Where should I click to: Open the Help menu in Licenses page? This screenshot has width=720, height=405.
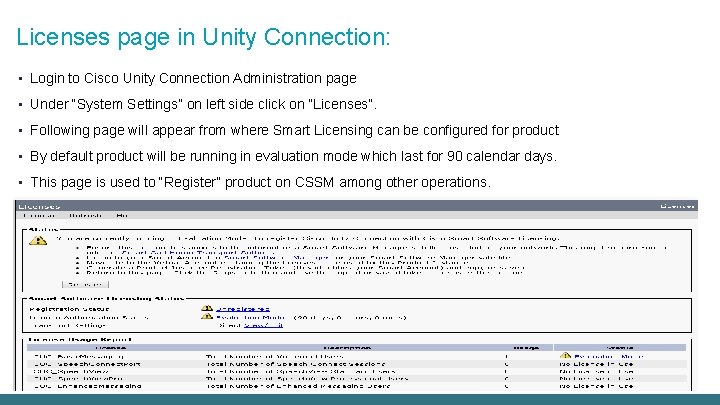pyautogui.click(x=122, y=215)
